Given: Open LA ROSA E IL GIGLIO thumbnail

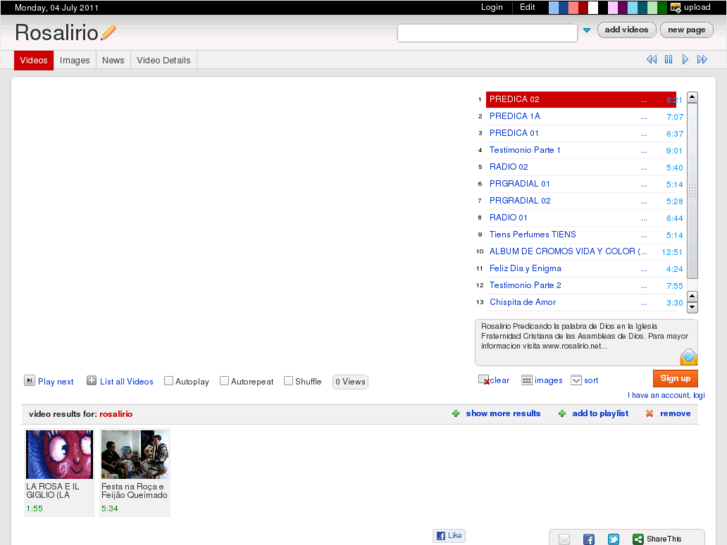Looking at the screenshot, I should pos(59,454).
